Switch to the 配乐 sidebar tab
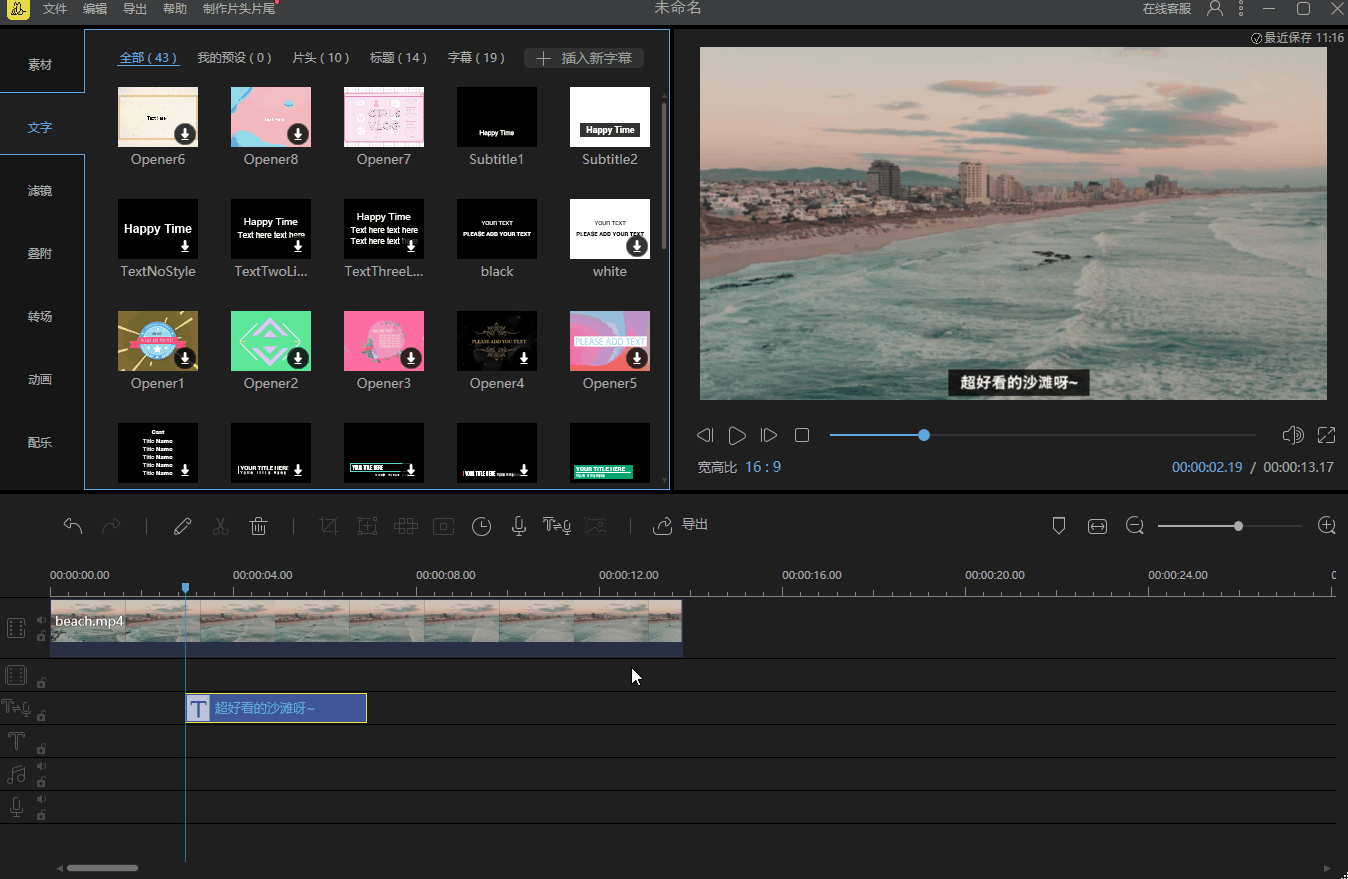 tap(40, 443)
